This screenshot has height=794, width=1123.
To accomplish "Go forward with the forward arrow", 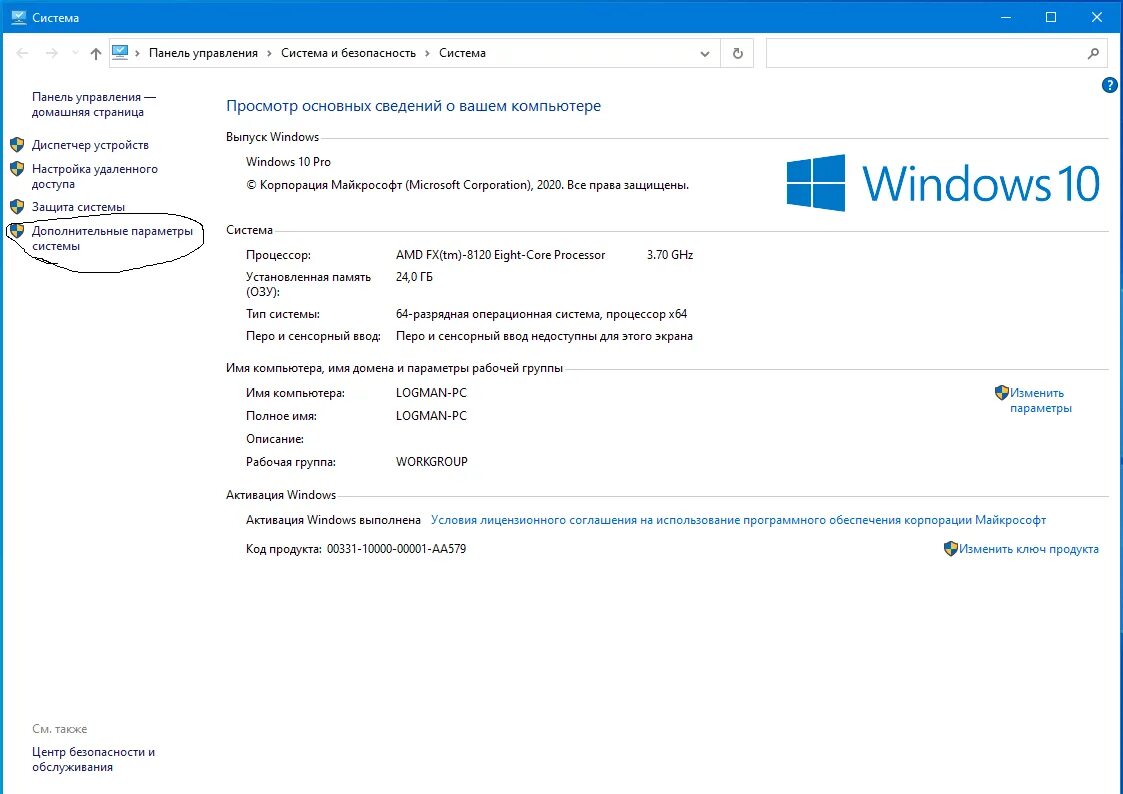I will click(52, 53).
